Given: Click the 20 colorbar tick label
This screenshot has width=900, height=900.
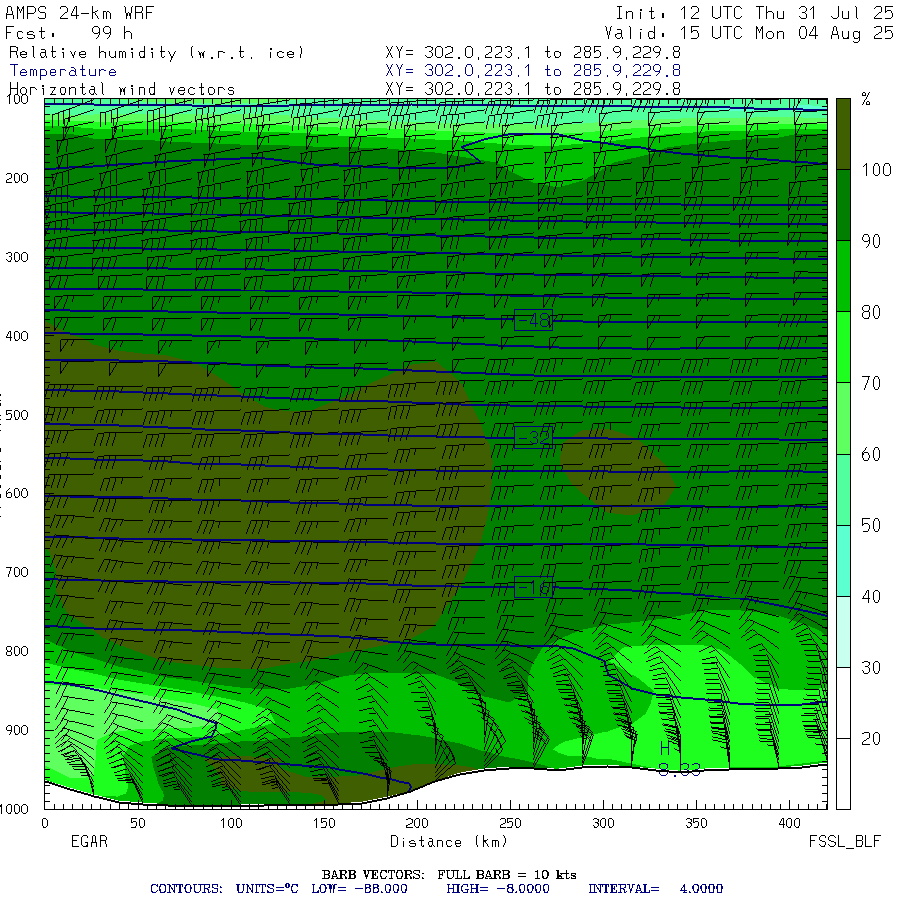Looking at the screenshot, I should [x=871, y=739].
